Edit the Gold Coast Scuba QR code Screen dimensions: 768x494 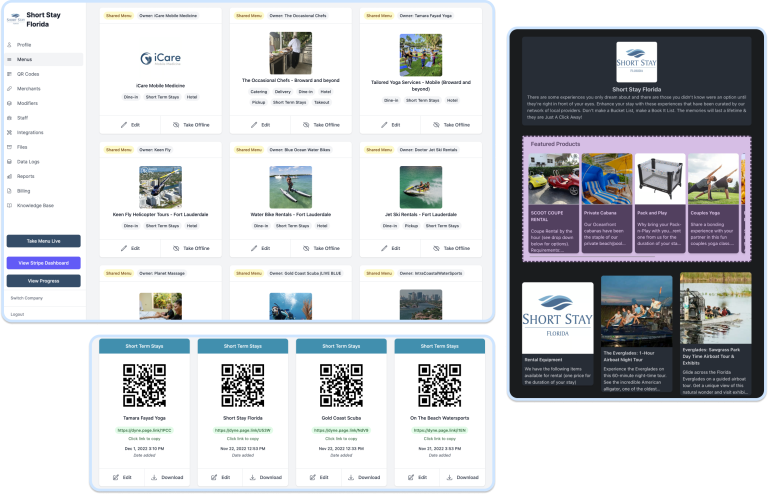tap(319, 477)
